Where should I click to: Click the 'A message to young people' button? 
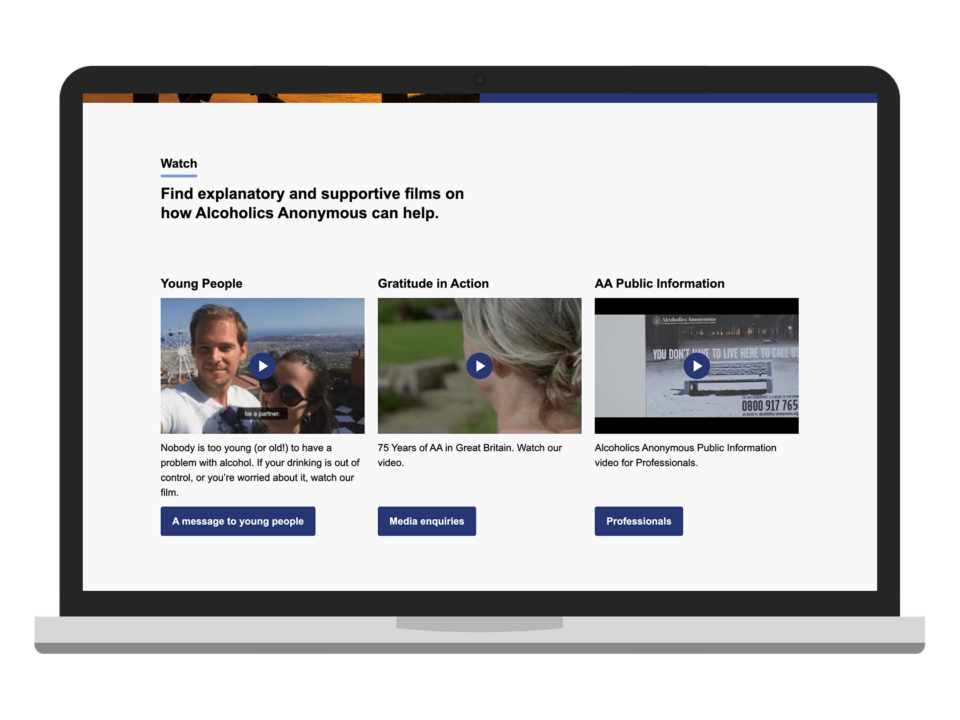tap(238, 521)
